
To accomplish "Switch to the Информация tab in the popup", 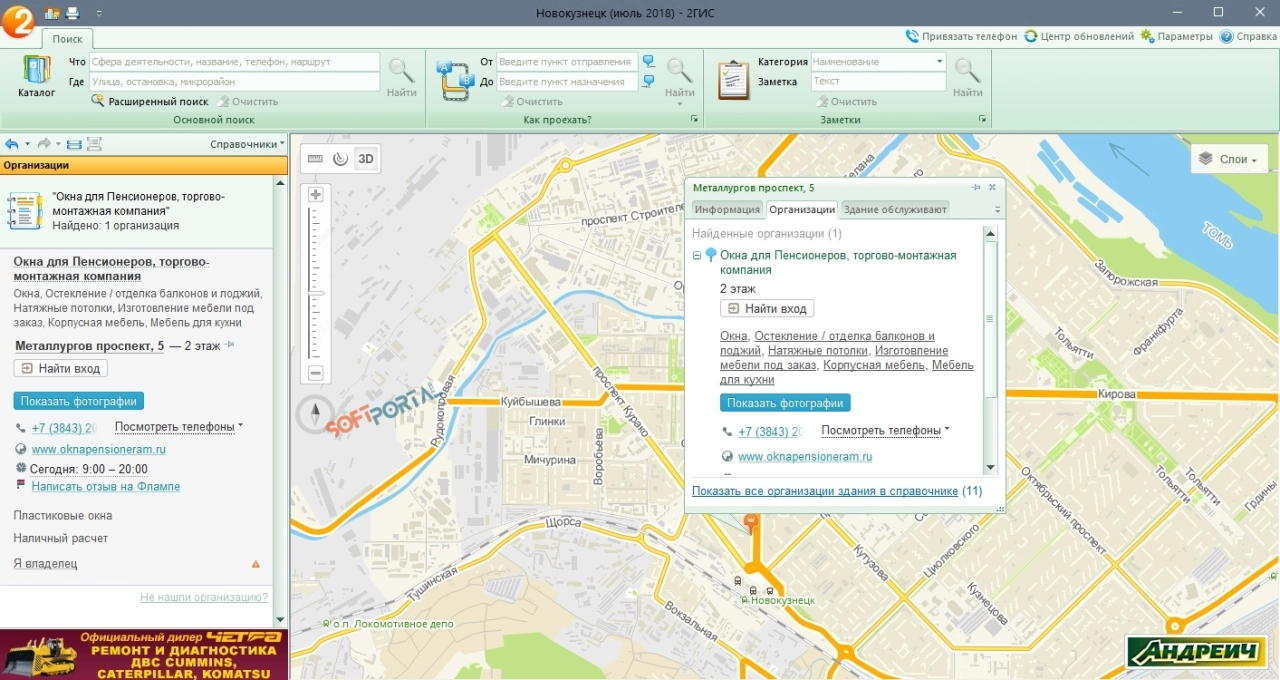I will click(x=728, y=210).
